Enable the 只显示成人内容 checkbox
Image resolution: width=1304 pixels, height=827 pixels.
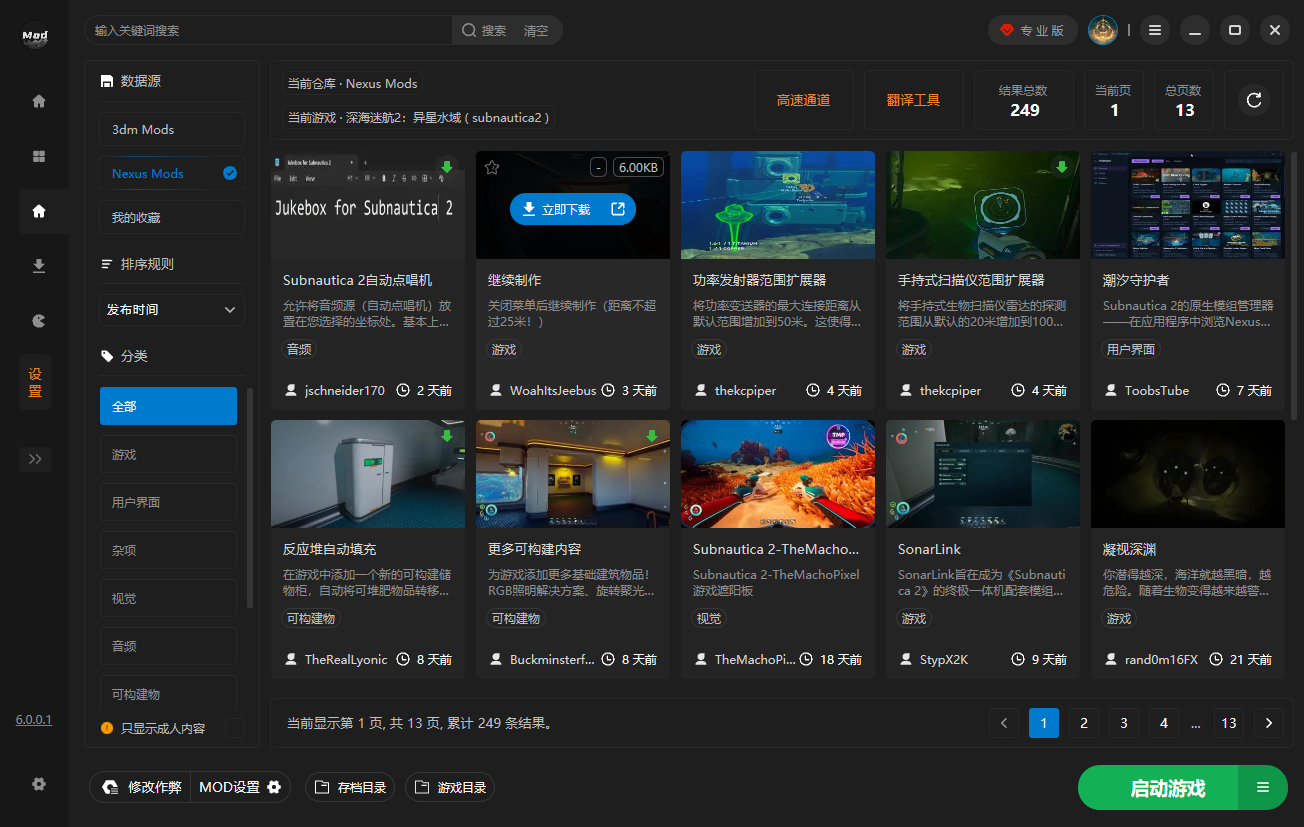tap(235, 728)
